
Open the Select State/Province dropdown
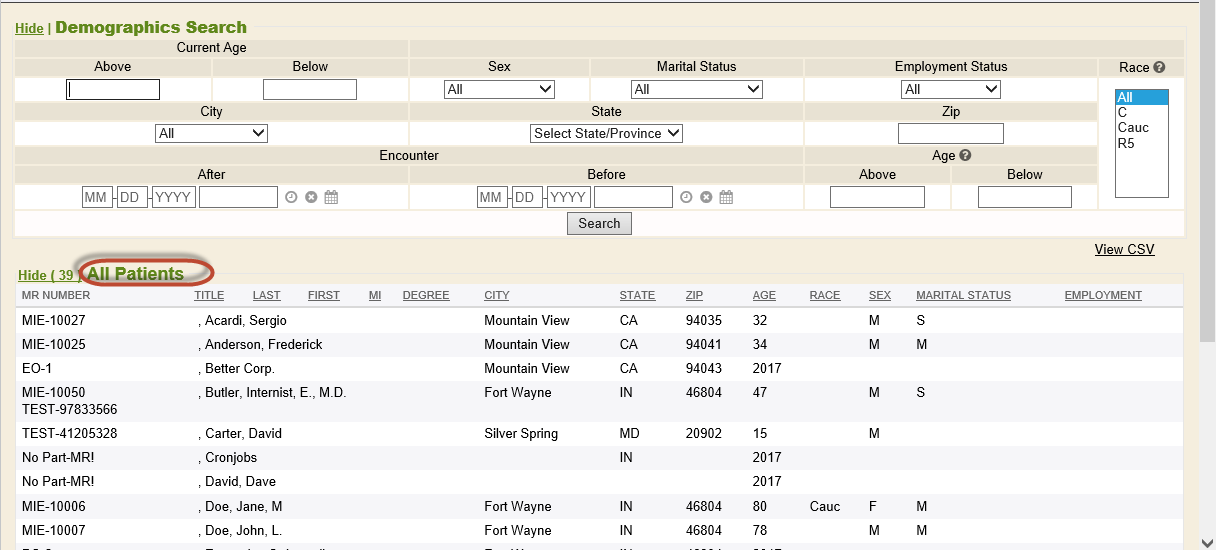point(606,133)
